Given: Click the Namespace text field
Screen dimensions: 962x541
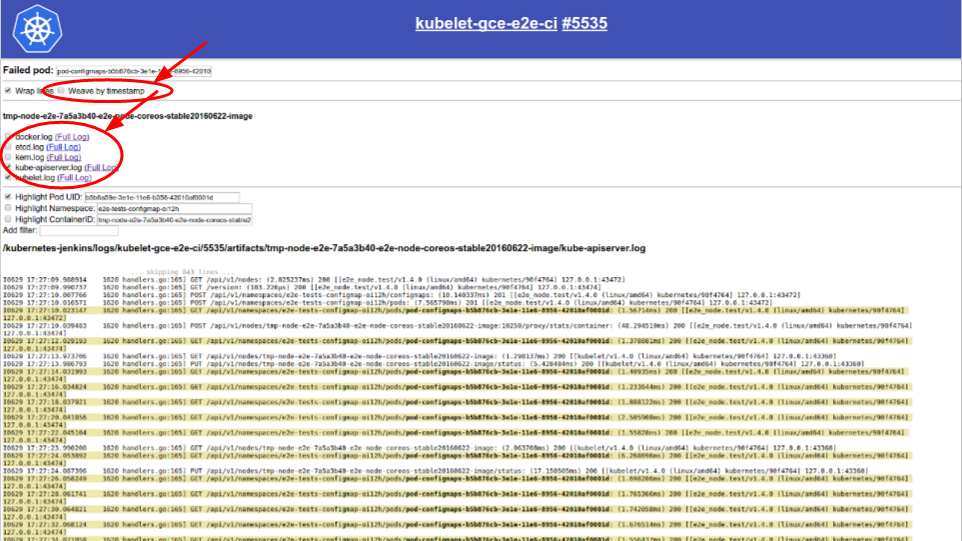Looking at the screenshot, I should coord(174,209).
